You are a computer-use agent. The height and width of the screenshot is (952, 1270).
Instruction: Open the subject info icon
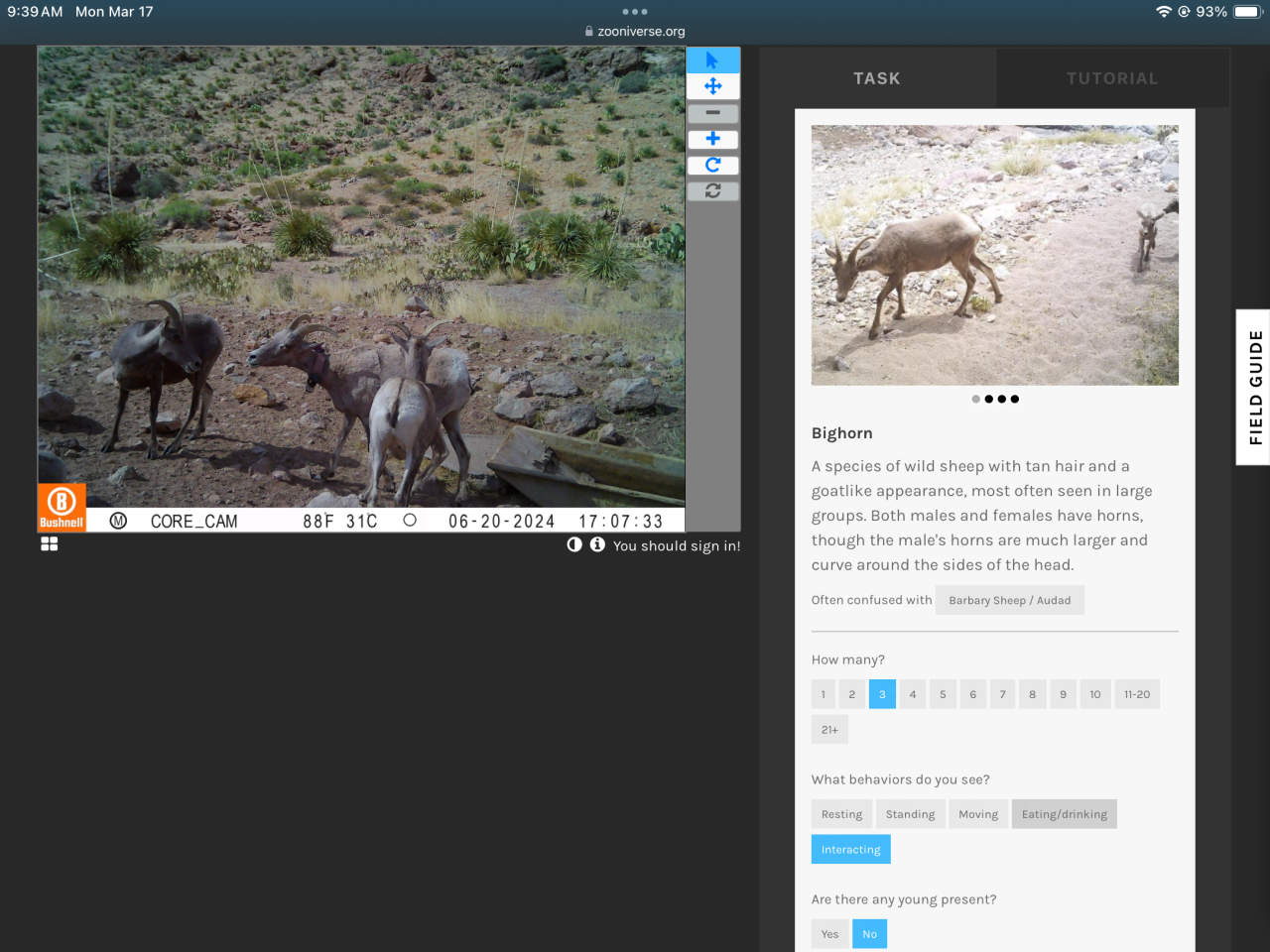(x=597, y=544)
